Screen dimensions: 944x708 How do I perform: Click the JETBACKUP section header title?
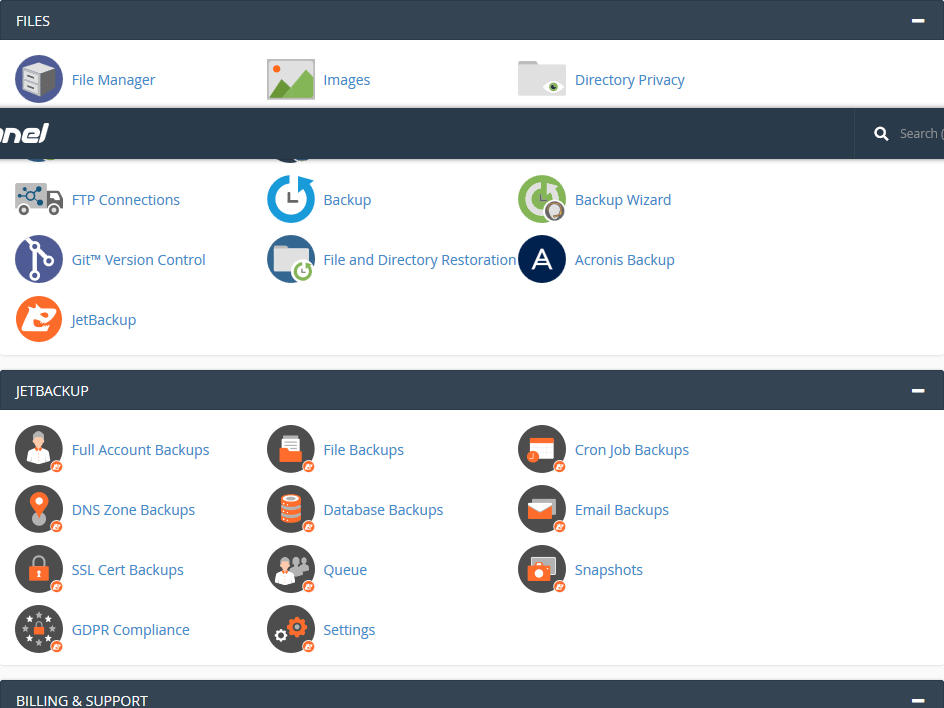[52, 391]
